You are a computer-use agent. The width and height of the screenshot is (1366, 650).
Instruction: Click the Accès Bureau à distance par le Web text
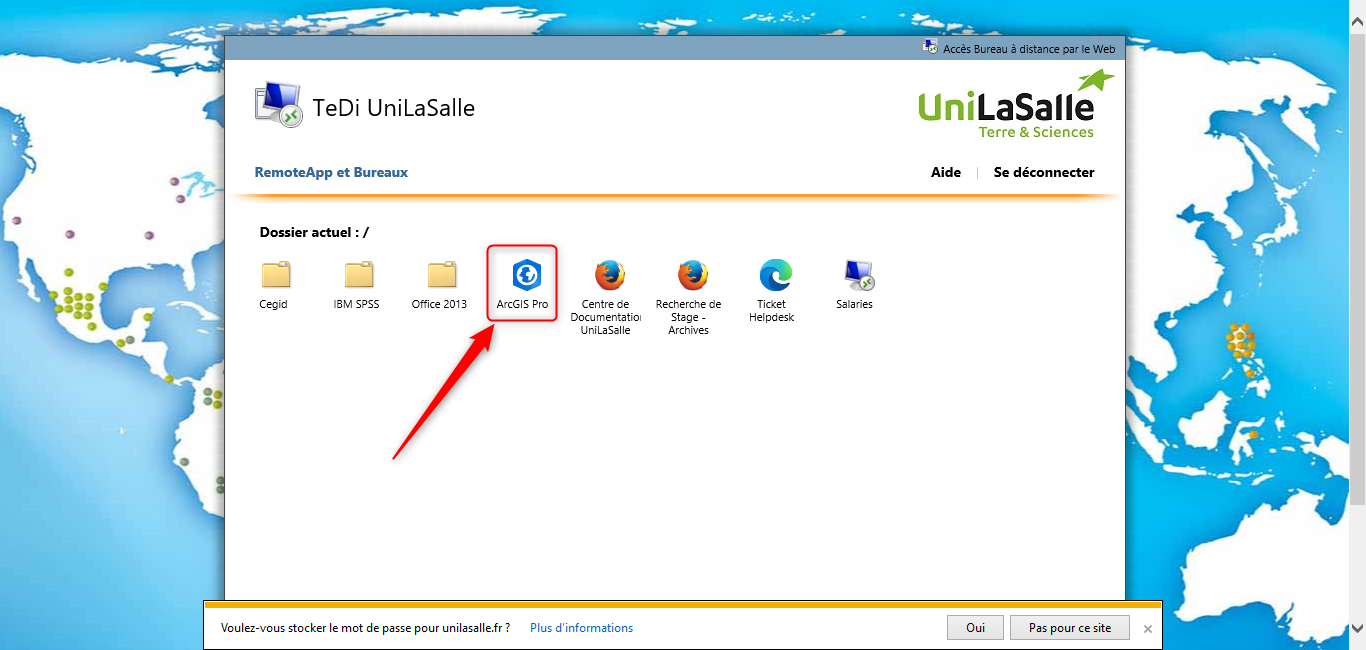click(x=1029, y=48)
